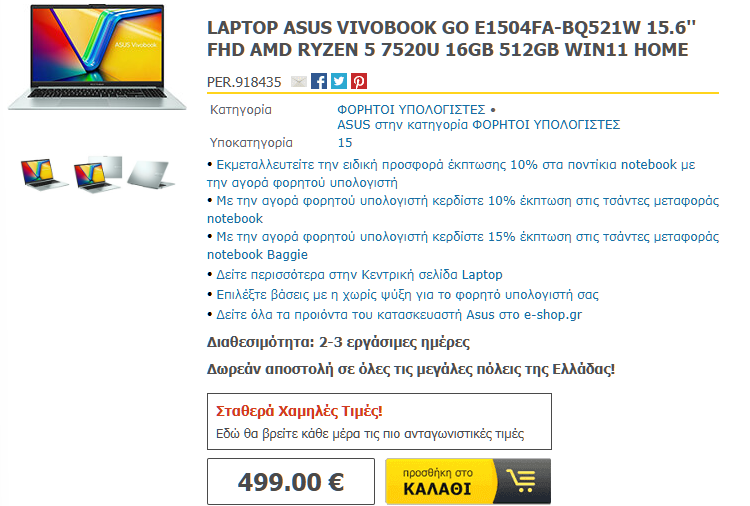
Task: Open the subcategory 15 link
Action: 345,143
